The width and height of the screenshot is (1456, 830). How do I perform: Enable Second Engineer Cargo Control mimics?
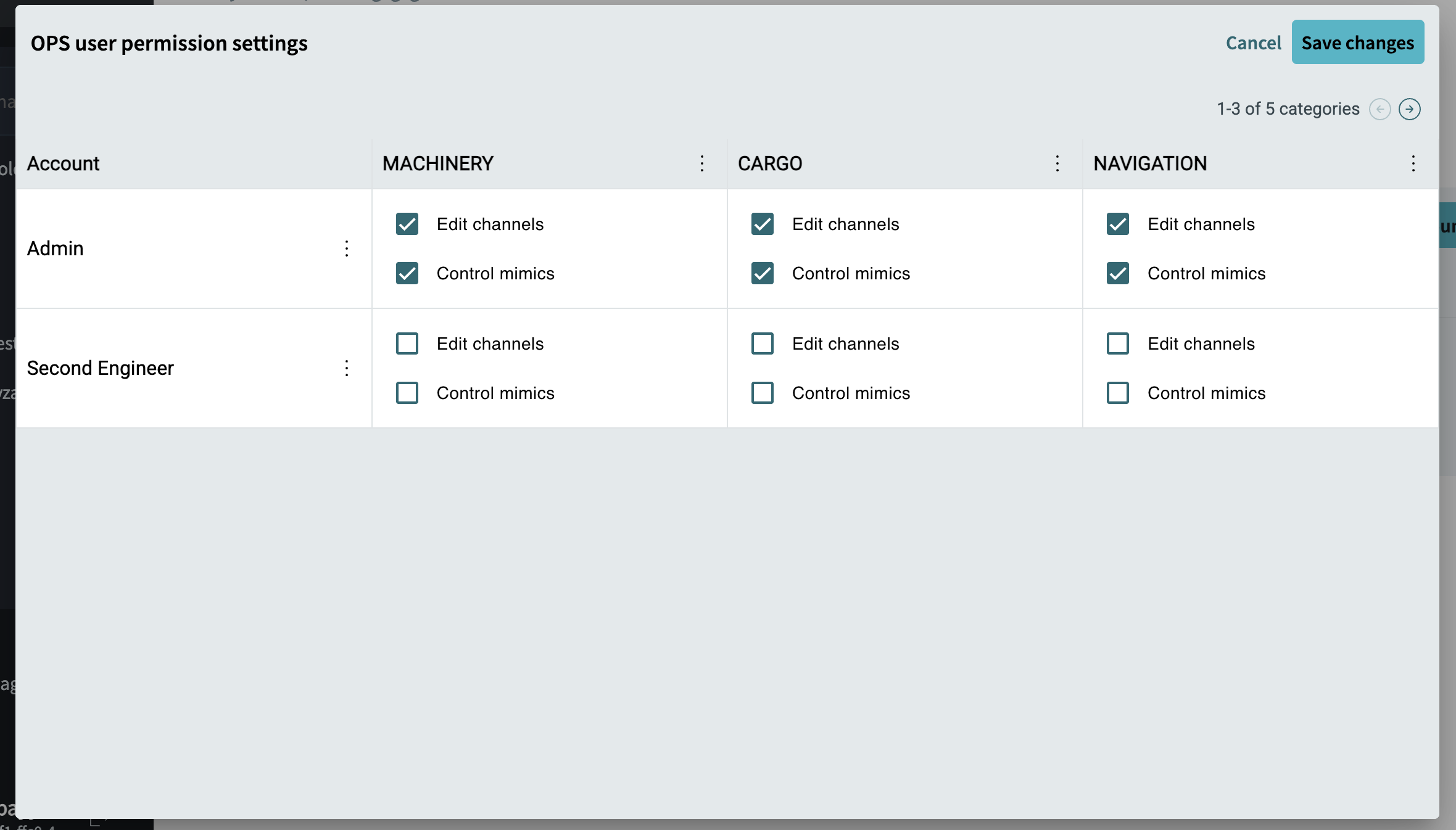pyautogui.click(x=763, y=393)
